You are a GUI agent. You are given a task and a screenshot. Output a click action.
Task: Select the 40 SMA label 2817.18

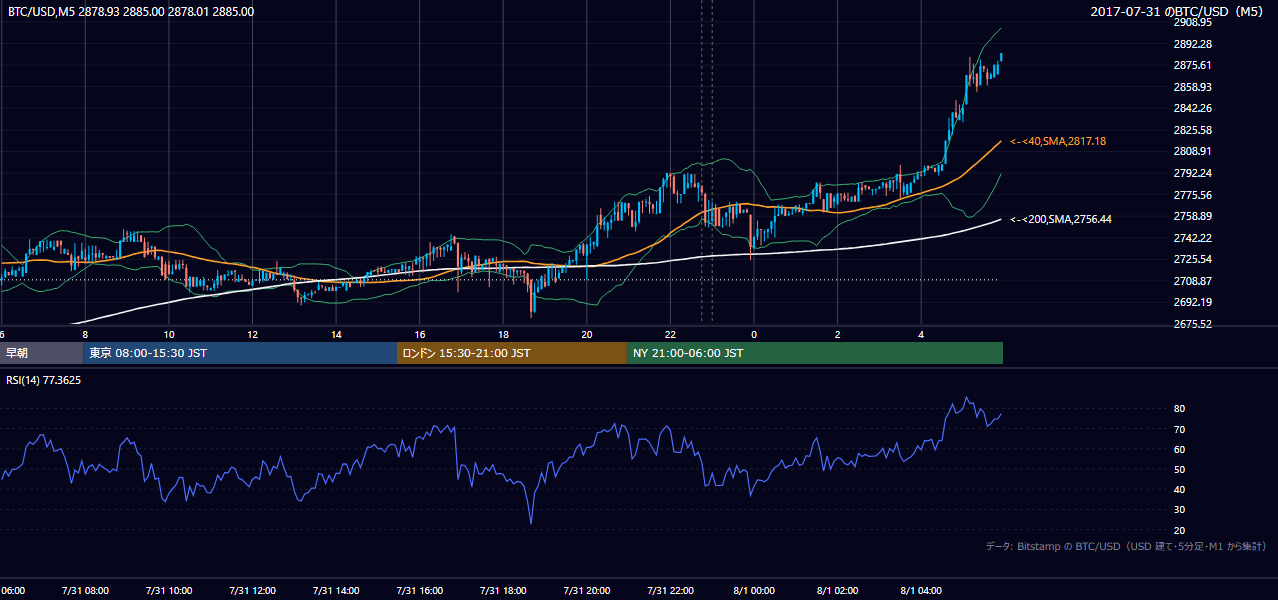click(1058, 142)
